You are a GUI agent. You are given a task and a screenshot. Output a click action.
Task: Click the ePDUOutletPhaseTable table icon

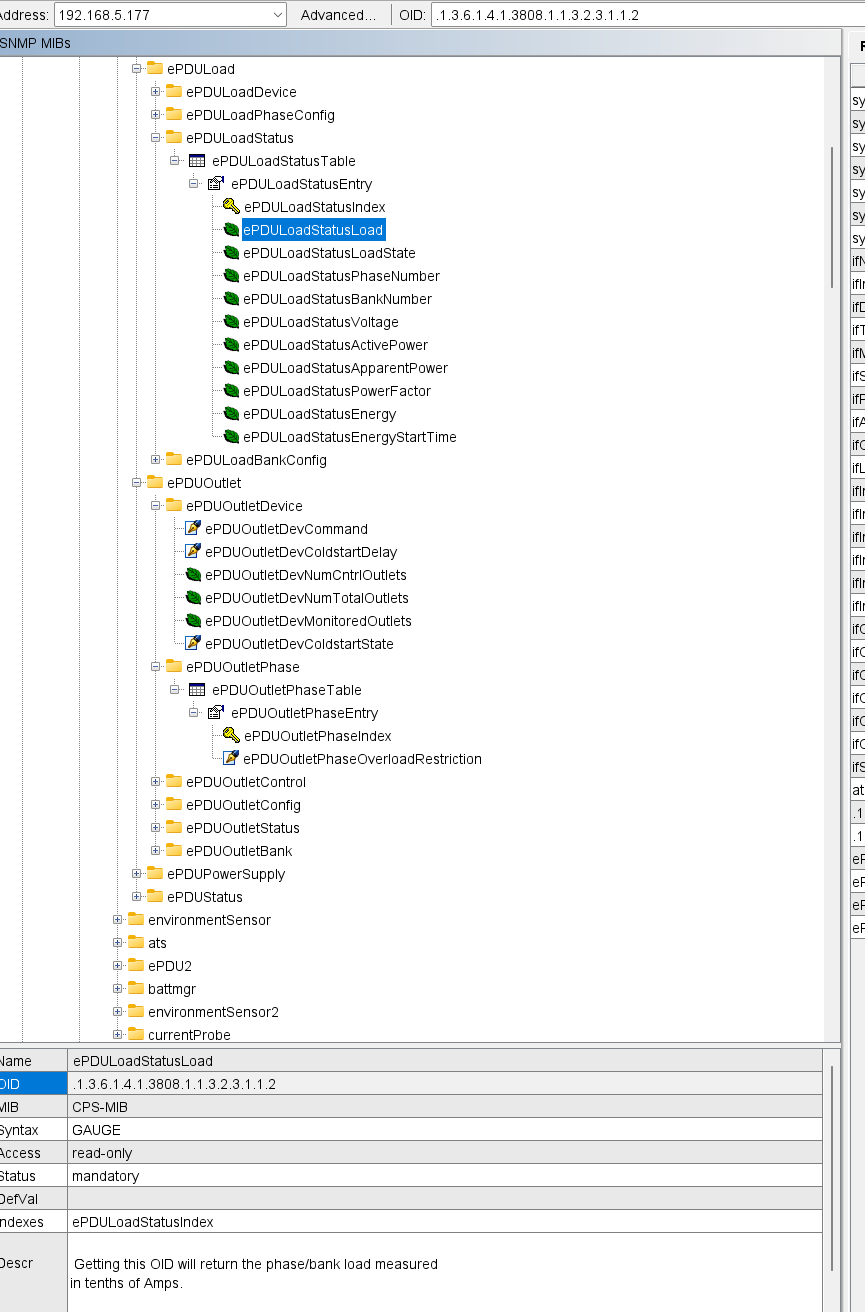click(197, 690)
